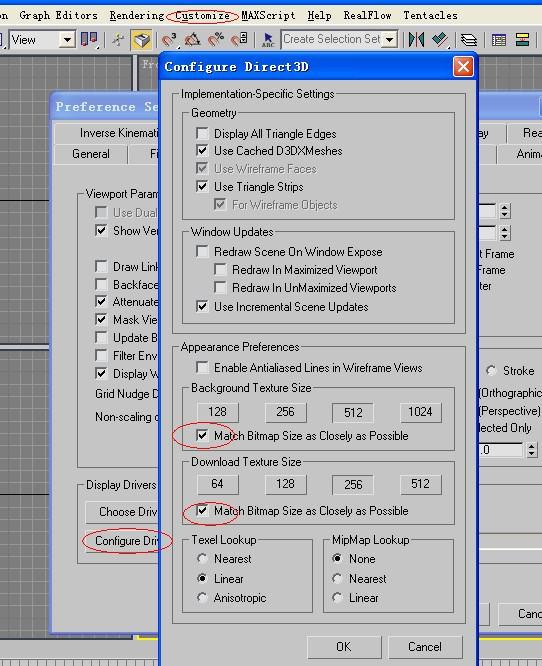Image resolution: width=542 pixels, height=666 pixels.
Task: Set download texture size to 256
Action: 353,485
